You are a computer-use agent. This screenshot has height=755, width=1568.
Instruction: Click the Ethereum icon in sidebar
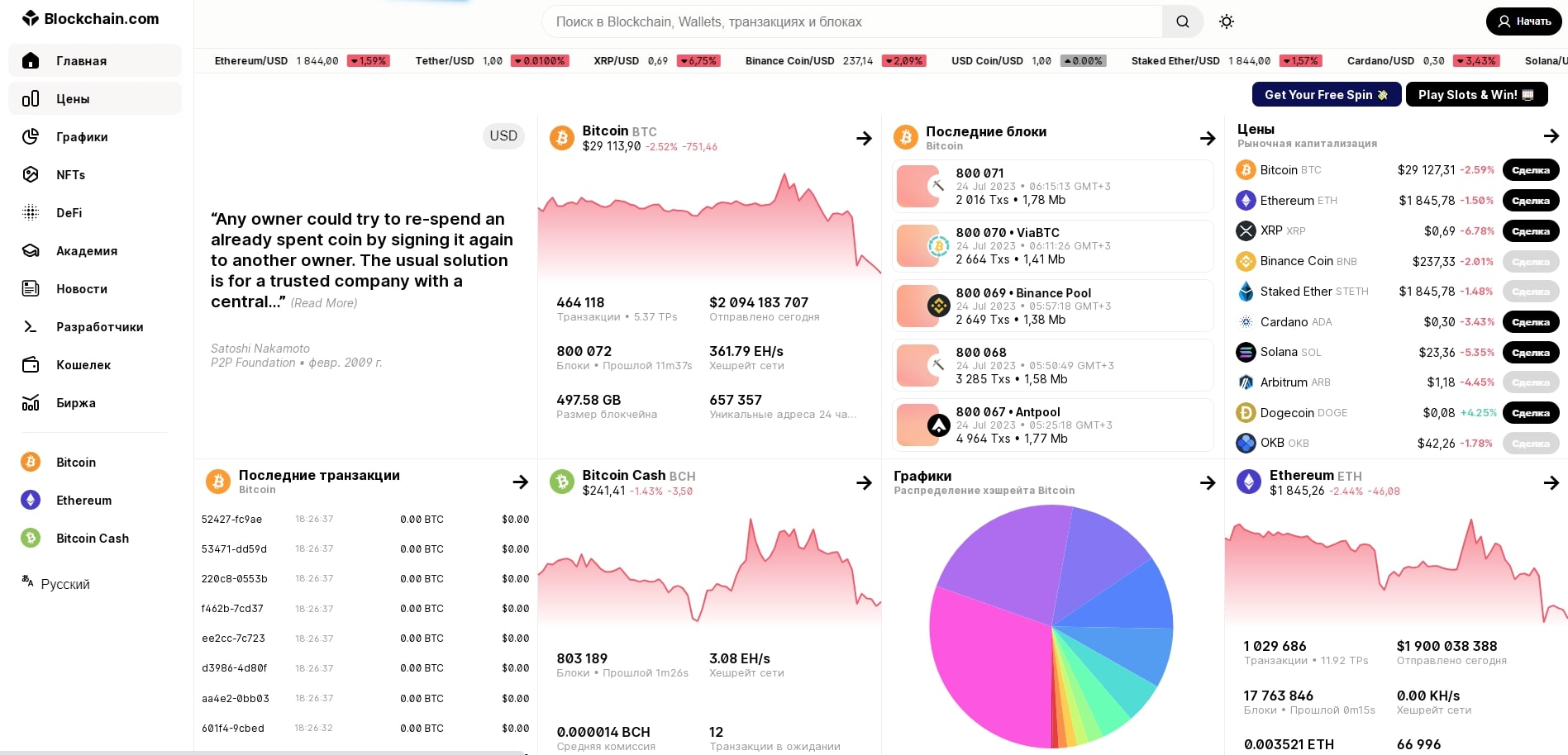click(31, 500)
